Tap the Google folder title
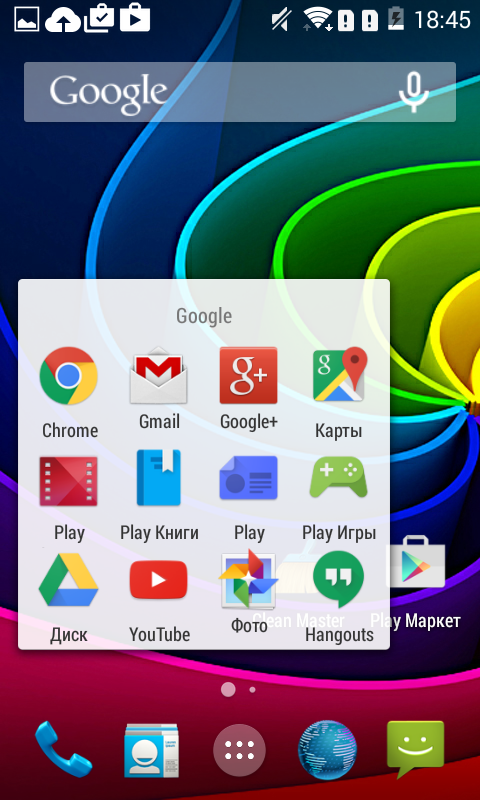Image resolution: width=480 pixels, height=800 pixels. (204, 316)
